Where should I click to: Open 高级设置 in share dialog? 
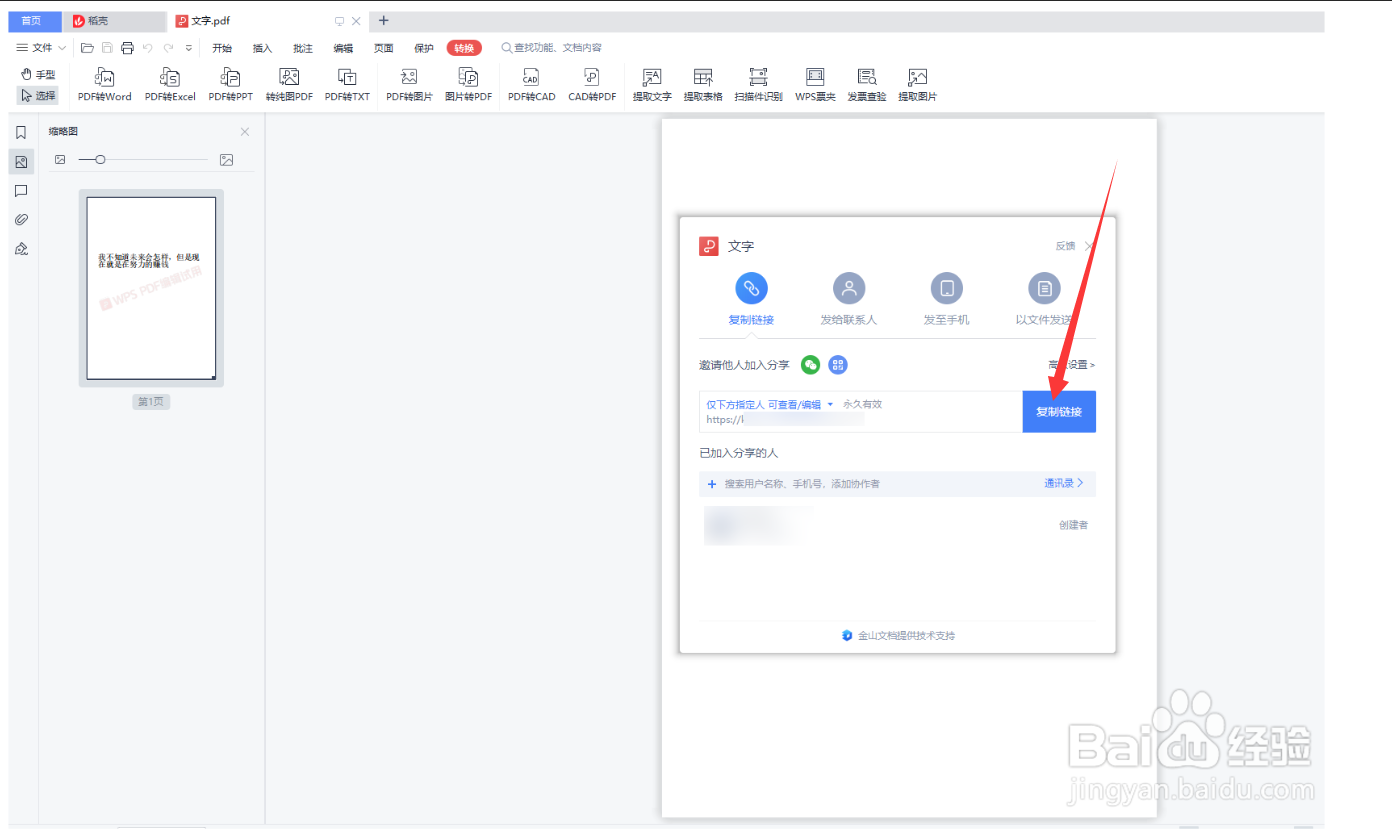coord(1071,365)
